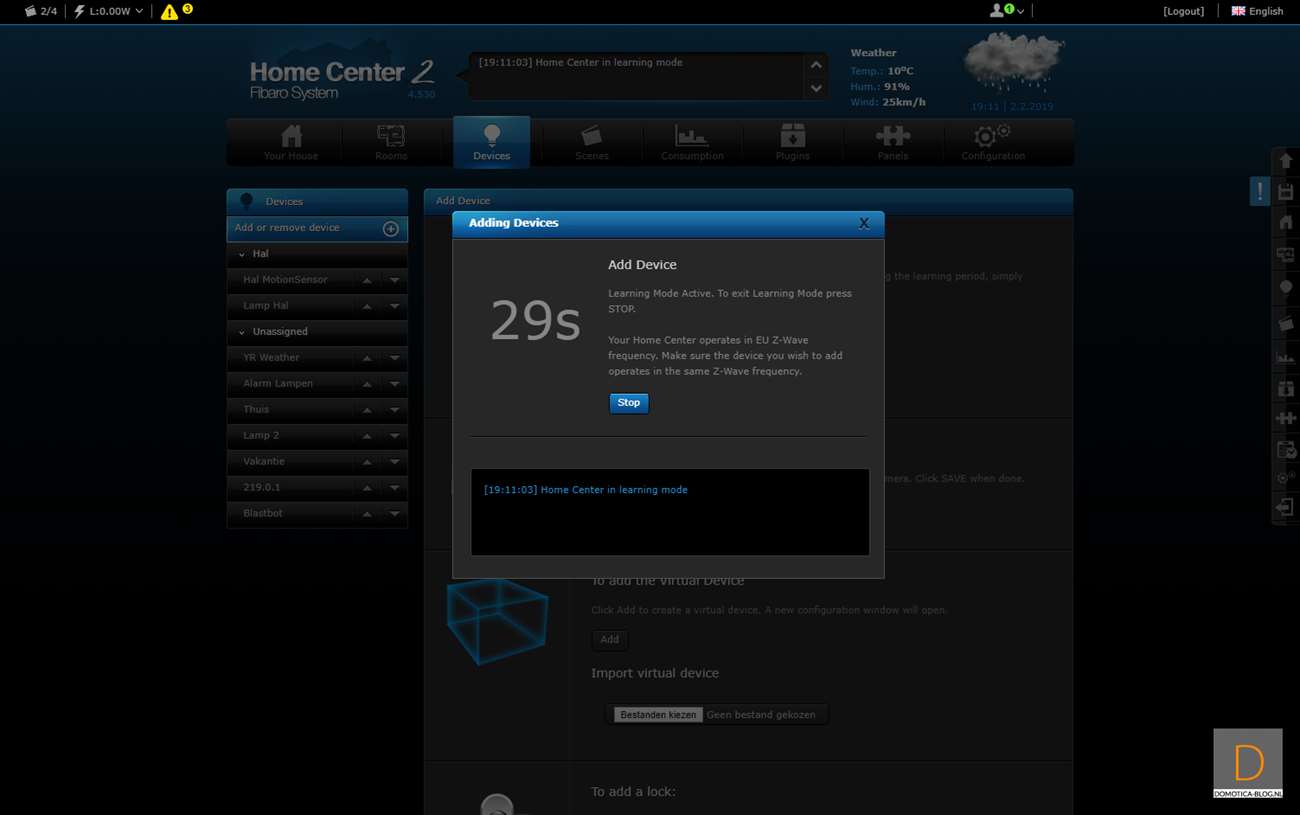Move YR Weather down in the list
The image size is (1300, 815).
(394, 358)
